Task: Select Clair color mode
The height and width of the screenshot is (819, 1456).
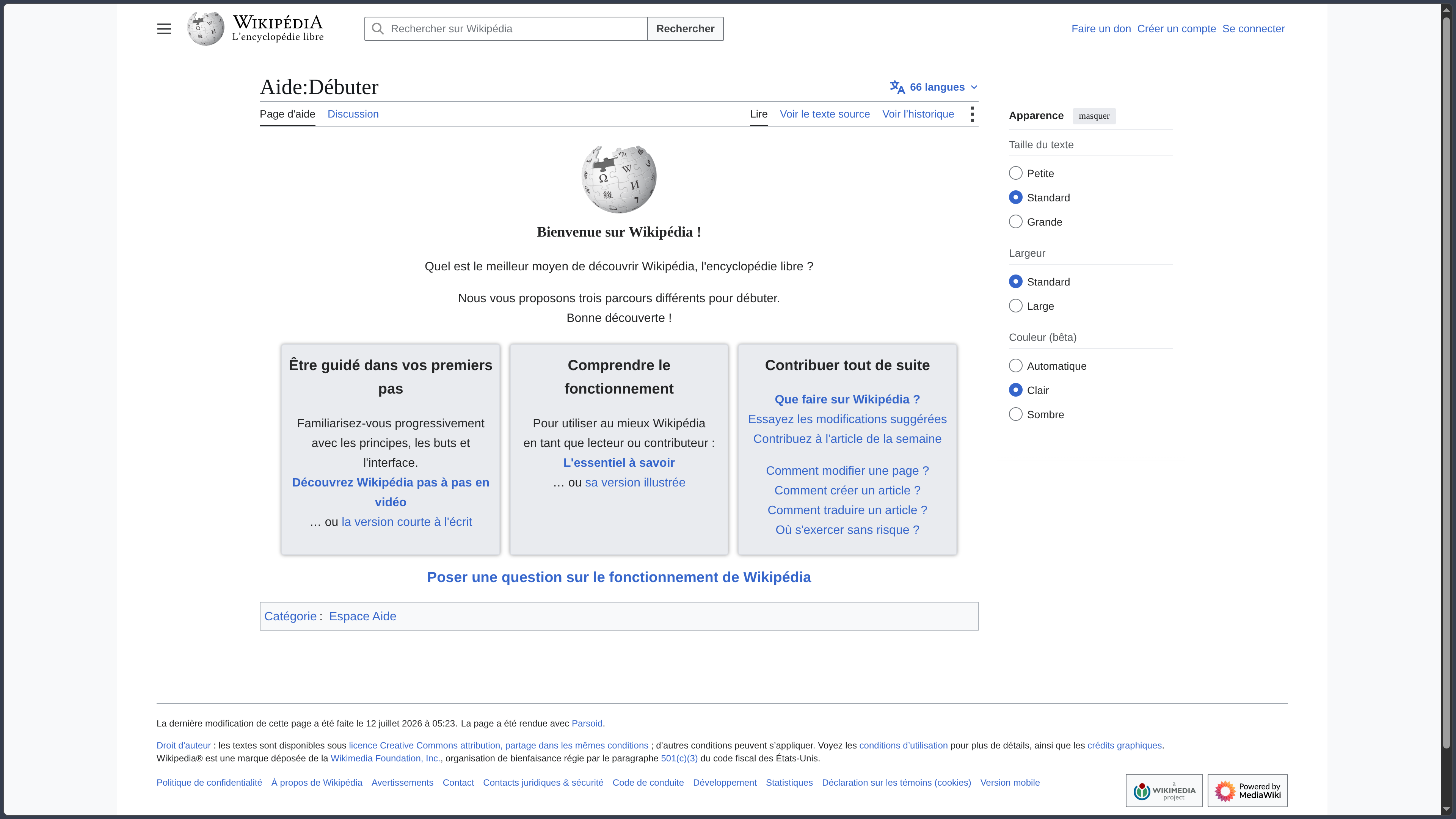Action: pyautogui.click(x=1015, y=390)
